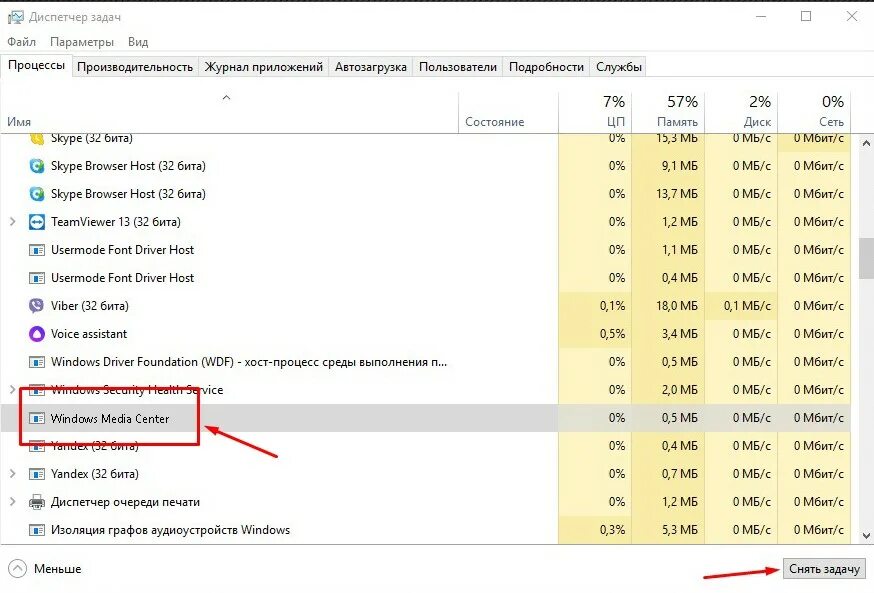Select the Windows Media Center row
The height and width of the screenshot is (593, 874).
coord(425,418)
